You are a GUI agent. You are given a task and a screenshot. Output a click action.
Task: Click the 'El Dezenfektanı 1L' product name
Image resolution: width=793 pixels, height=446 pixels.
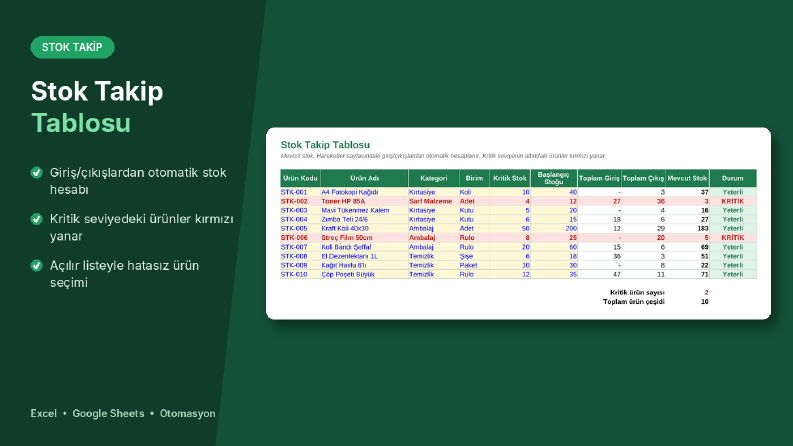pyautogui.click(x=349, y=256)
